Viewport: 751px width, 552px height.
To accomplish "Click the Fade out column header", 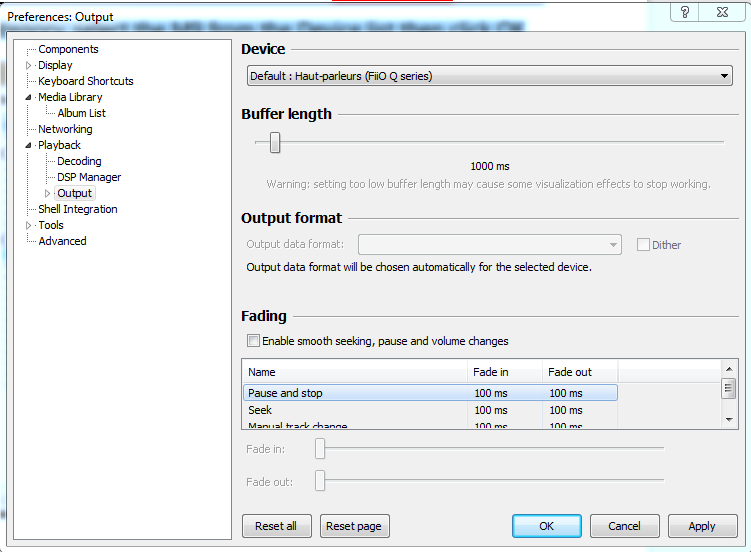I will [x=580, y=372].
